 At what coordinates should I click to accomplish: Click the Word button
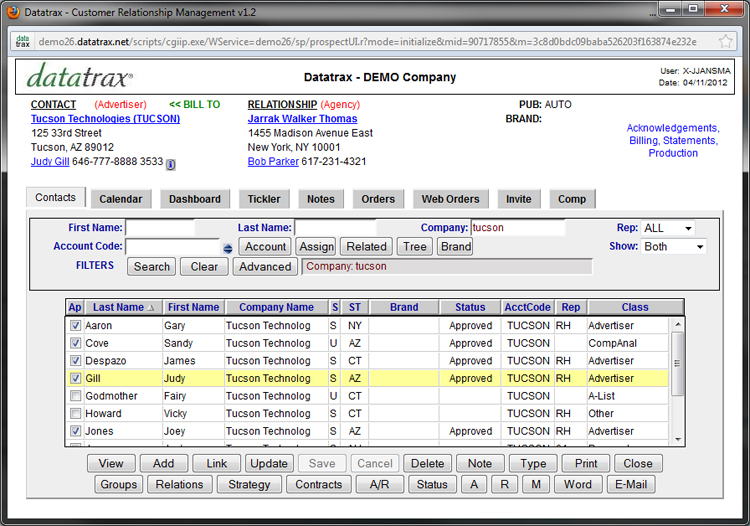coord(578,484)
